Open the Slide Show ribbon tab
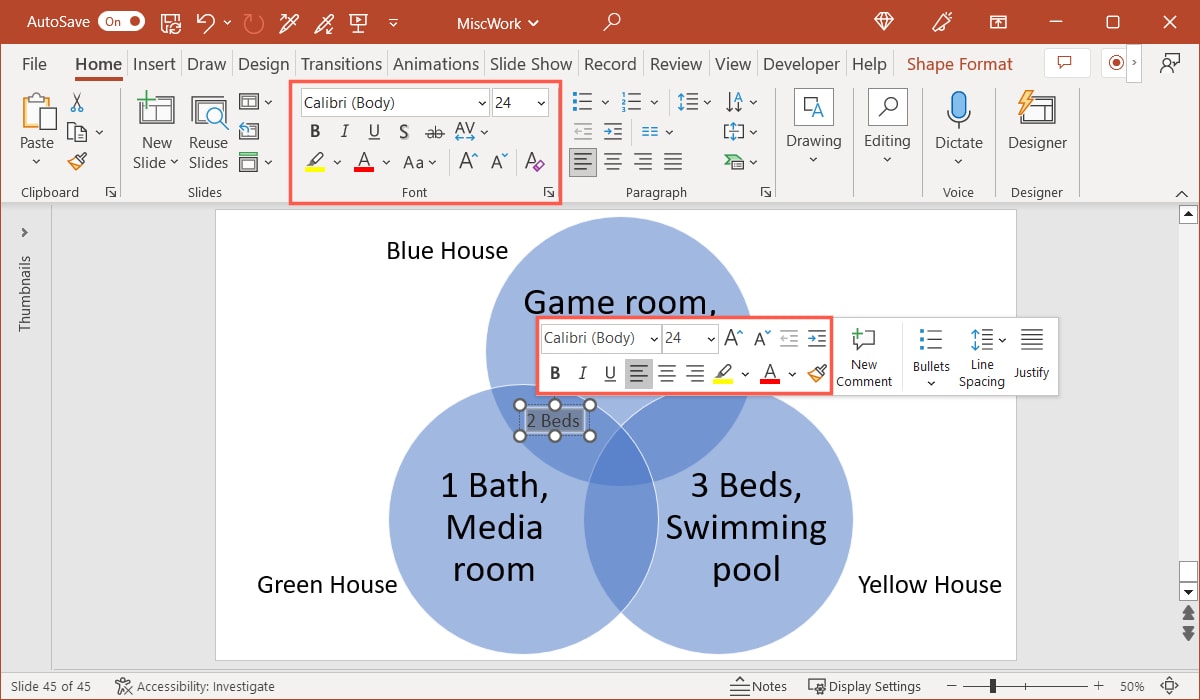This screenshot has width=1200, height=700. coord(531,63)
